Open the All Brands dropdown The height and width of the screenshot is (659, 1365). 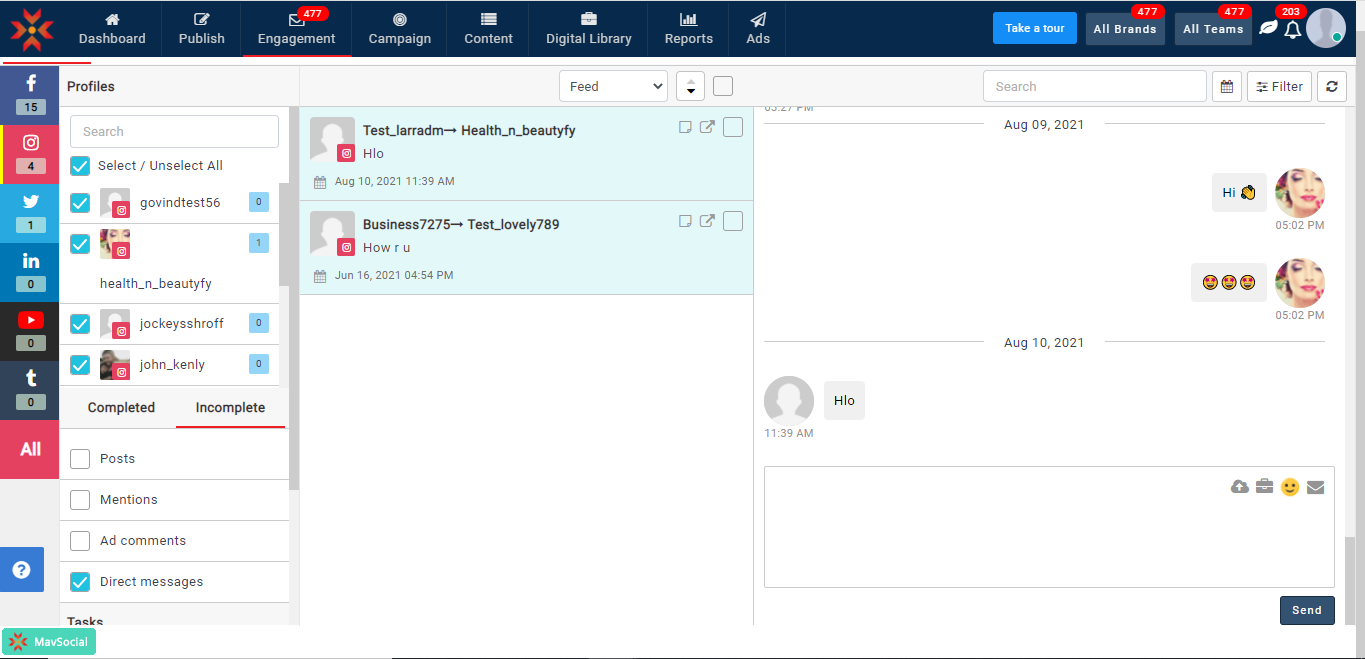point(1124,29)
